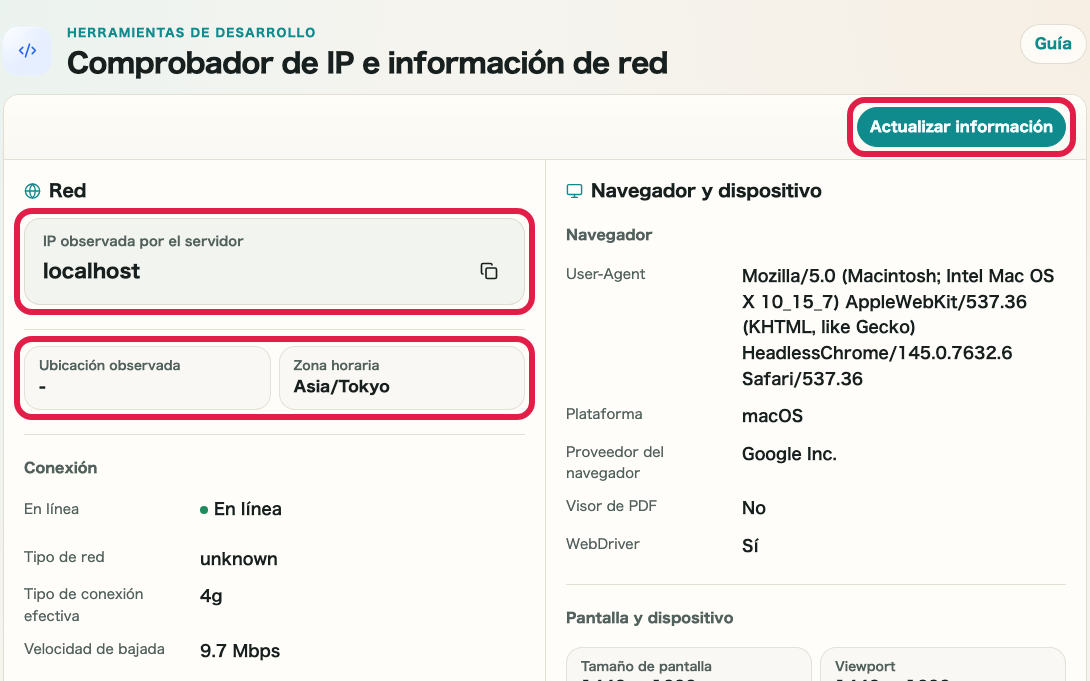Viewport: 1090px width, 681px height.
Task: Click the Asia/Tokyo time zone value
Action: click(341, 387)
